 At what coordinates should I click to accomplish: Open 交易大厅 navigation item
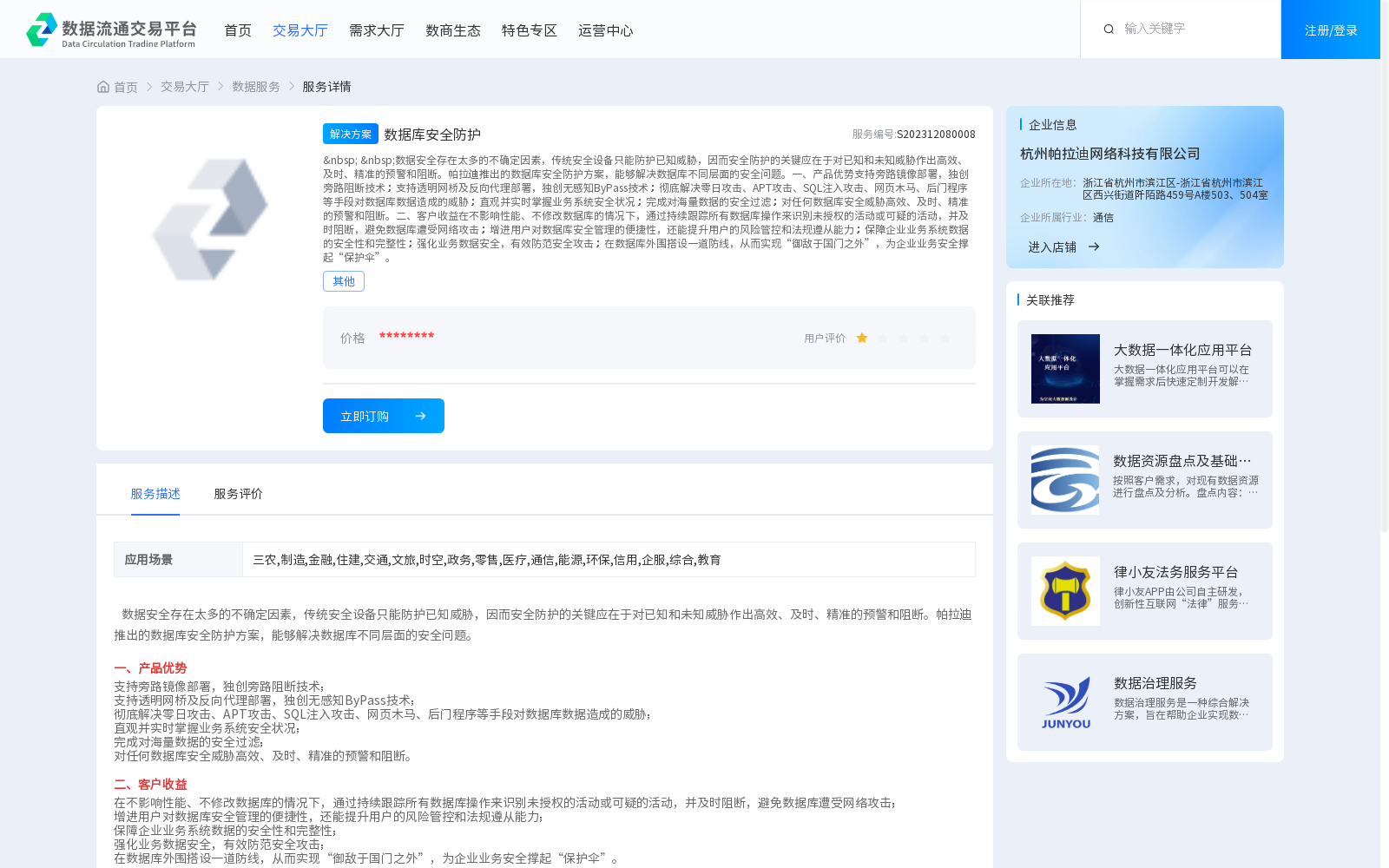pyautogui.click(x=300, y=30)
